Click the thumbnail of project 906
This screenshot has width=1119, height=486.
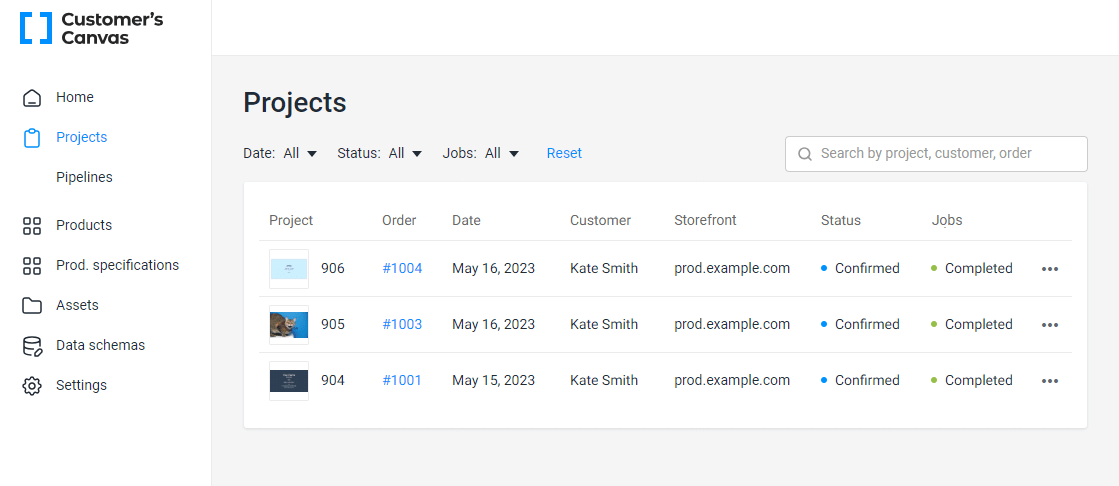[x=289, y=269]
